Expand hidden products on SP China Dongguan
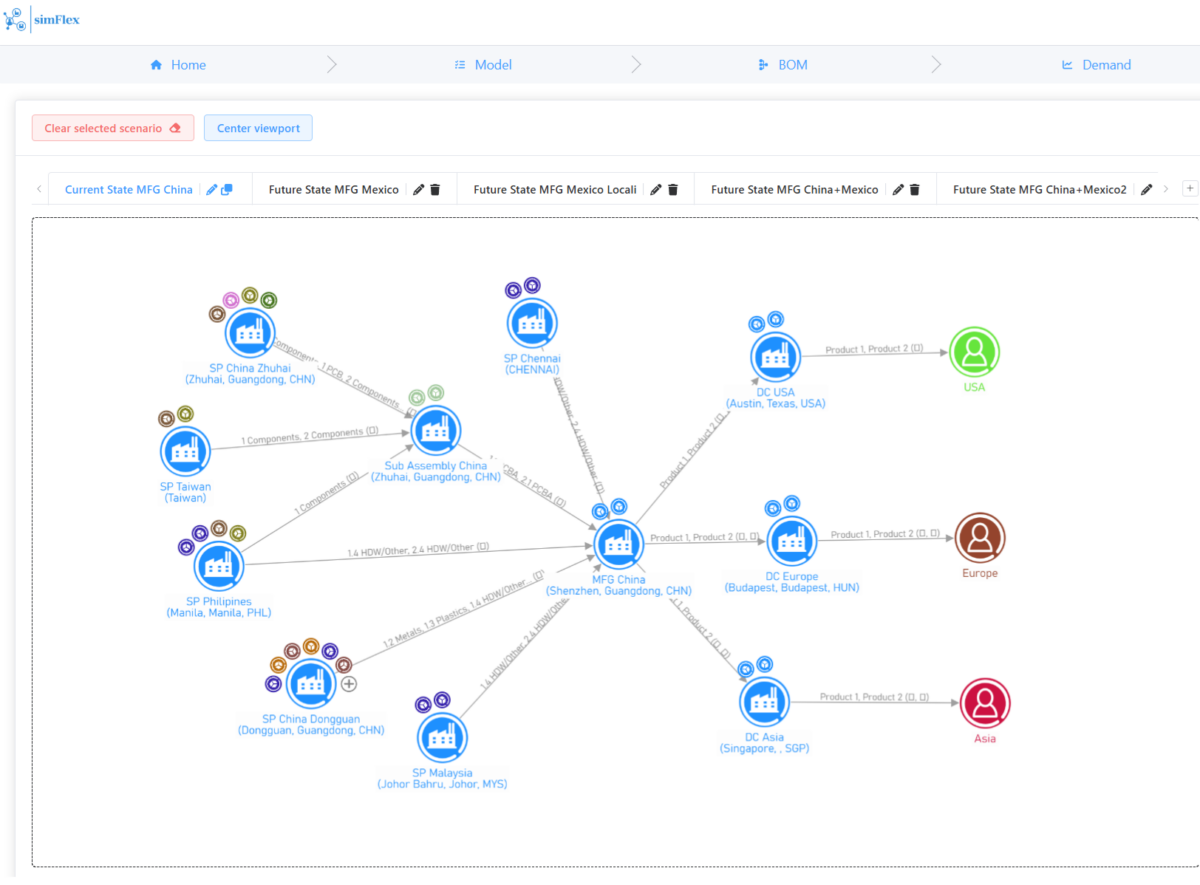 347,684
